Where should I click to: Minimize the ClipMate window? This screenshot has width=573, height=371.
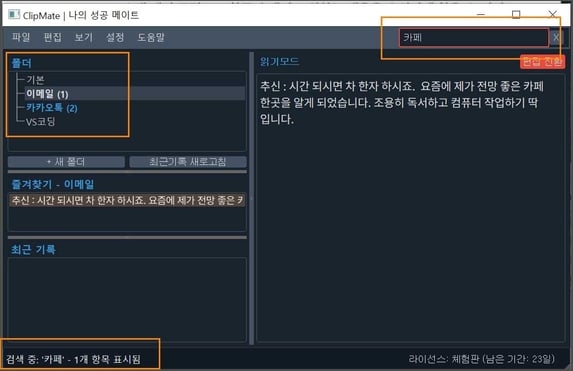(x=481, y=14)
